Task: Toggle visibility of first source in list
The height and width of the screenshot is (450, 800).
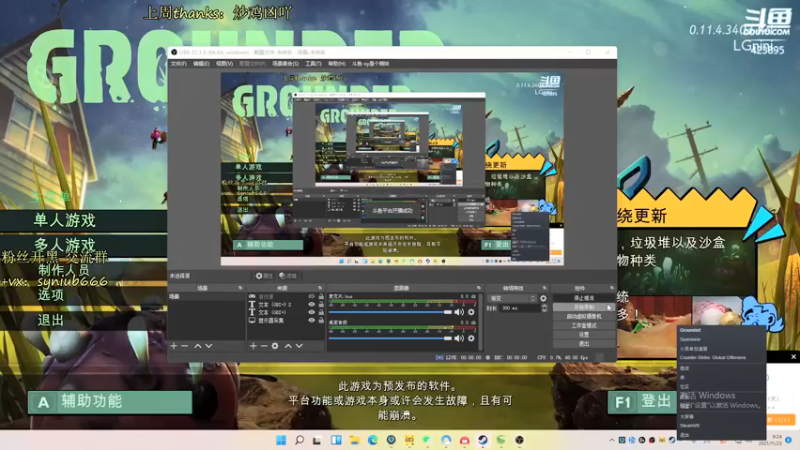Action: (x=311, y=296)
